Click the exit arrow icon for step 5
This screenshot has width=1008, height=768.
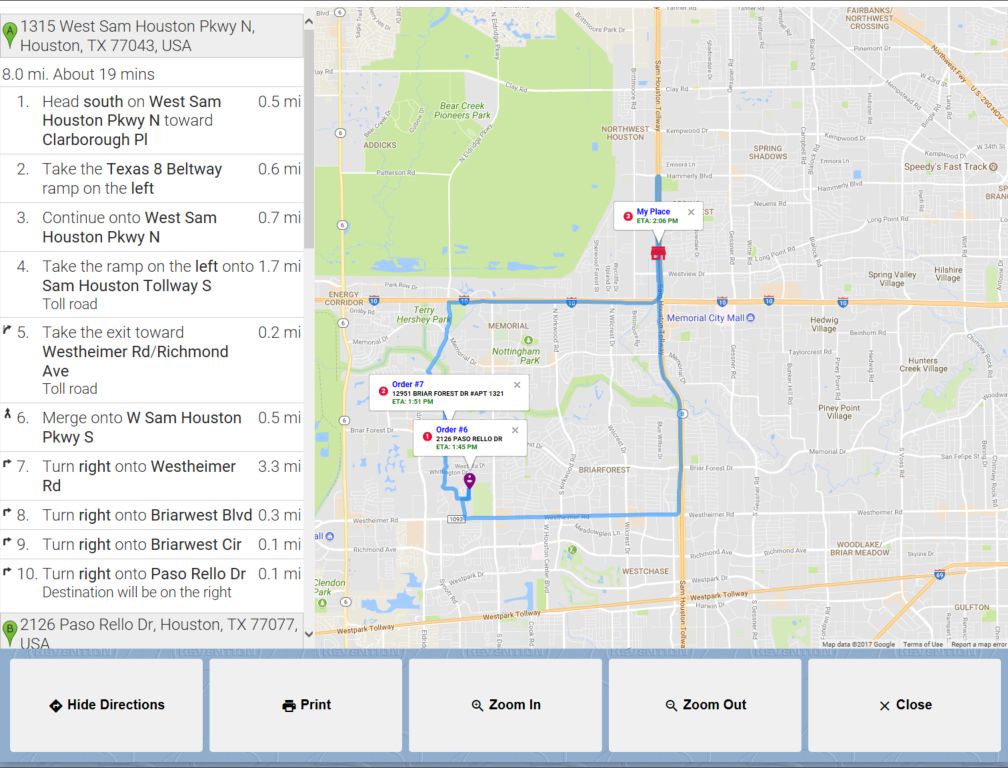[x=7, y=330]
